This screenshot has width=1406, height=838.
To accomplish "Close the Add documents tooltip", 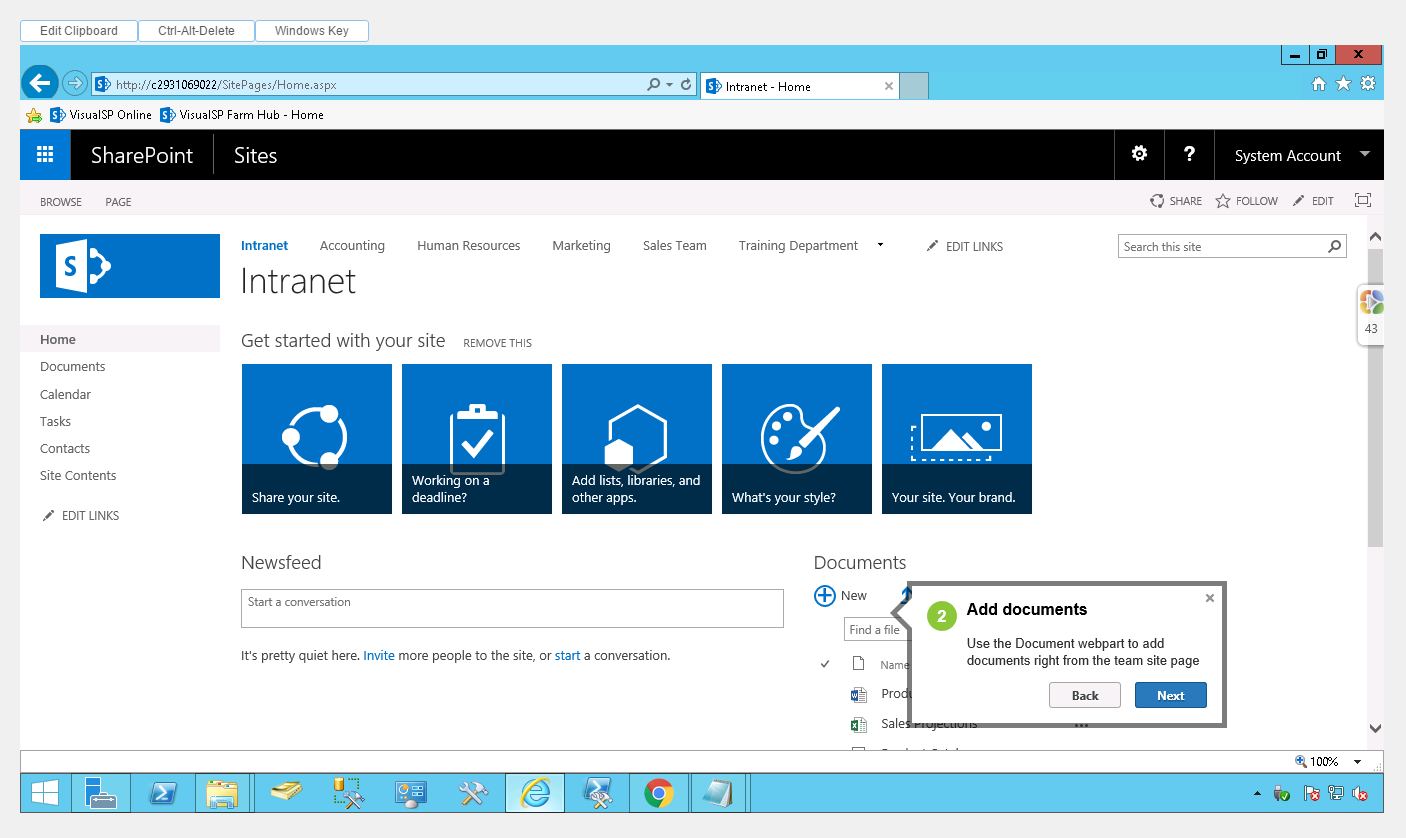I will (1210, 598).
